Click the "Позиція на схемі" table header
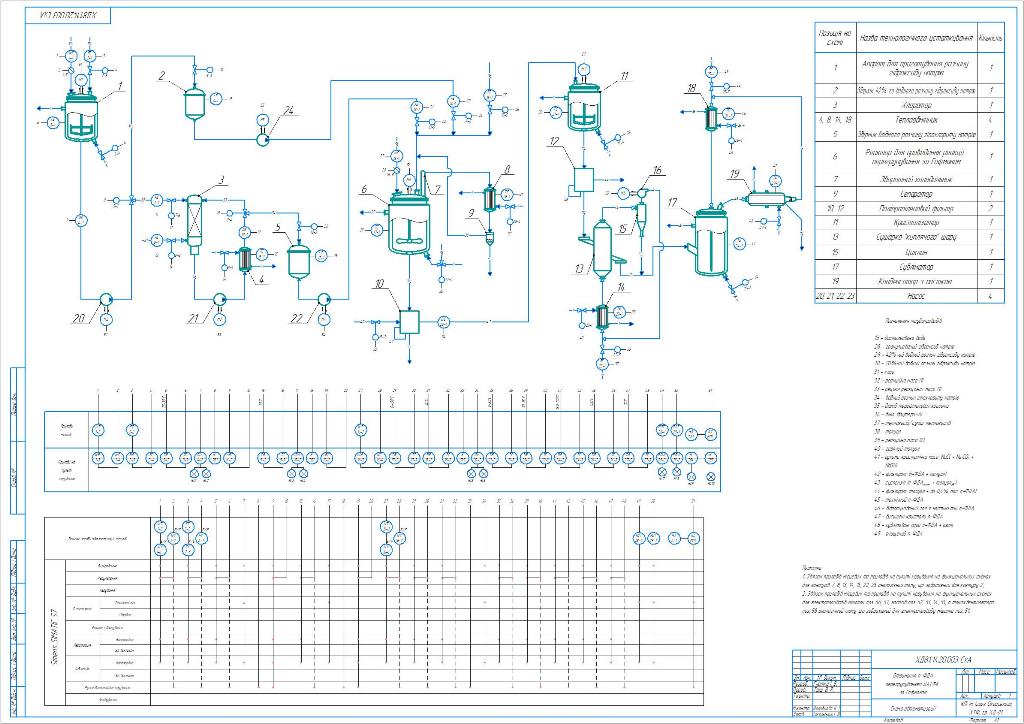 (x=835, y=37)
